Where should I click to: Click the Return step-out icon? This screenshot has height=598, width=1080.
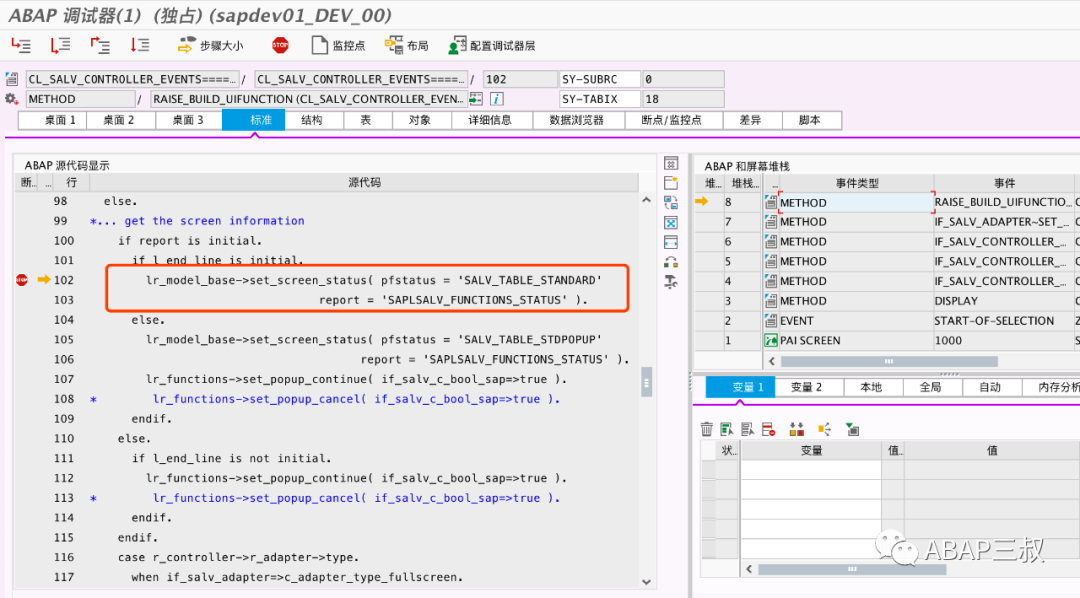click(x=100, y=45)
